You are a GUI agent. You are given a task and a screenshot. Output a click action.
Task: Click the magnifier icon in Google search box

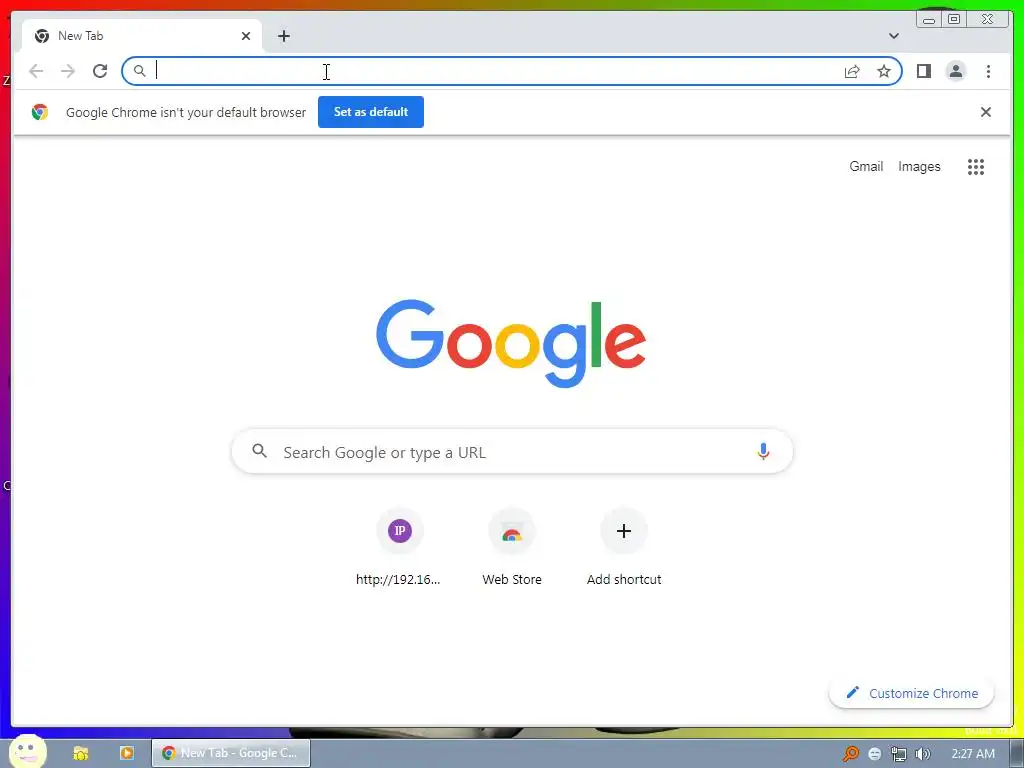pyautogui.click(x=260, y=451)
